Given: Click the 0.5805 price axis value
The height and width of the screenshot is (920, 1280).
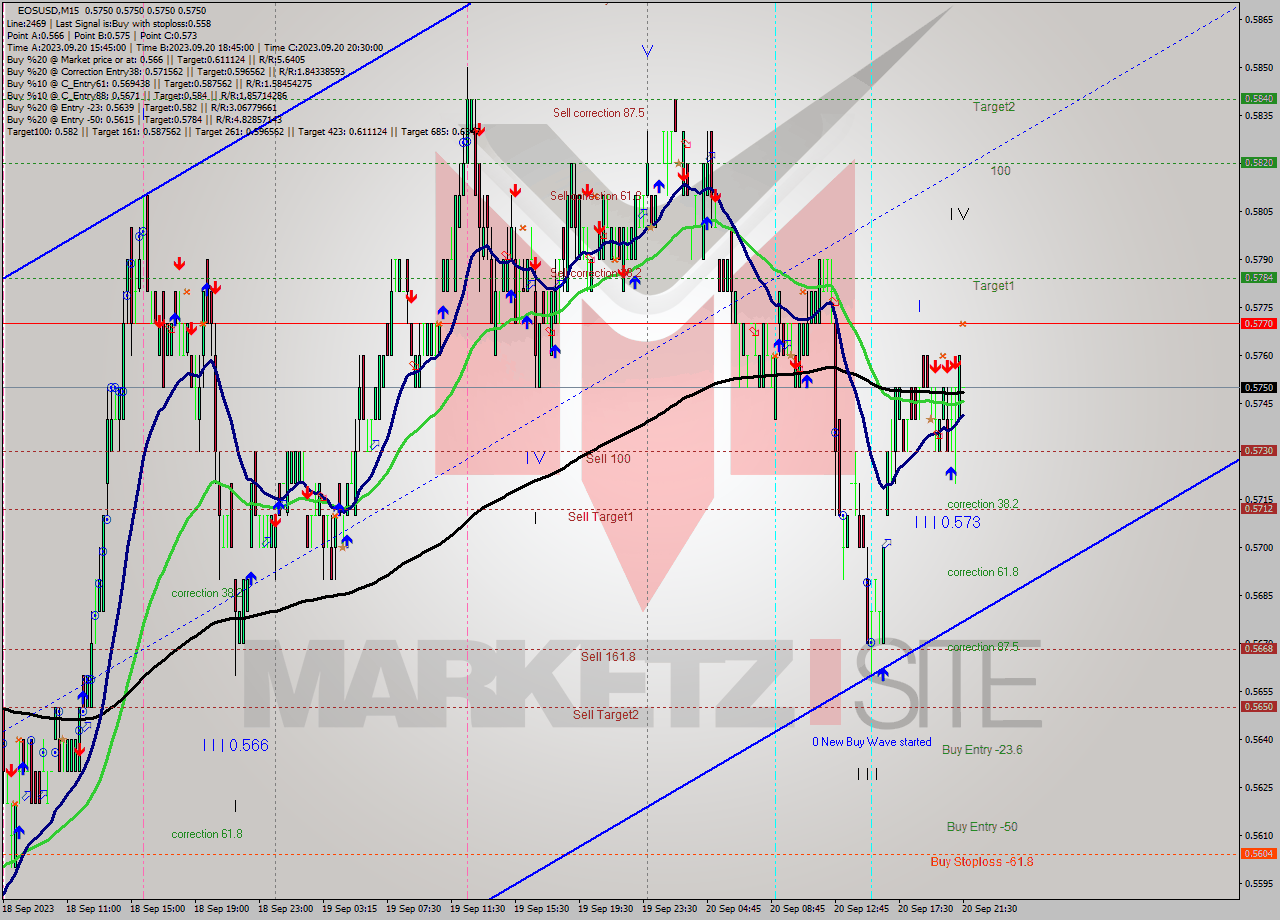Looking at the screenshot, I should coord(1258,211).
